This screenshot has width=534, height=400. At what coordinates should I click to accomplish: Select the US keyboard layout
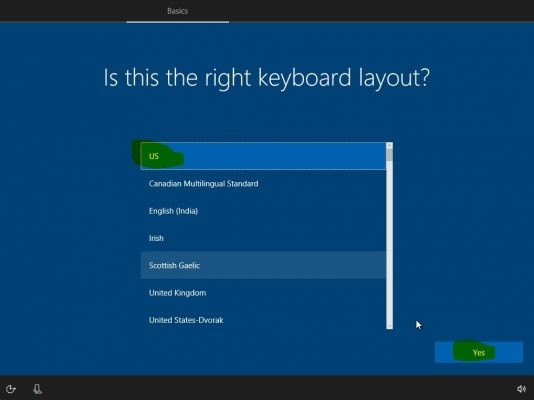(x=263, y=156)
